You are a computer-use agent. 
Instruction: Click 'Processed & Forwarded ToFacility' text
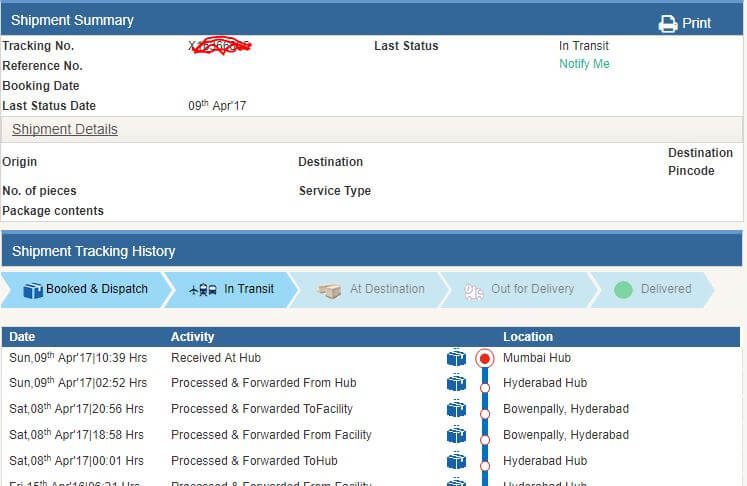(262, 409)
